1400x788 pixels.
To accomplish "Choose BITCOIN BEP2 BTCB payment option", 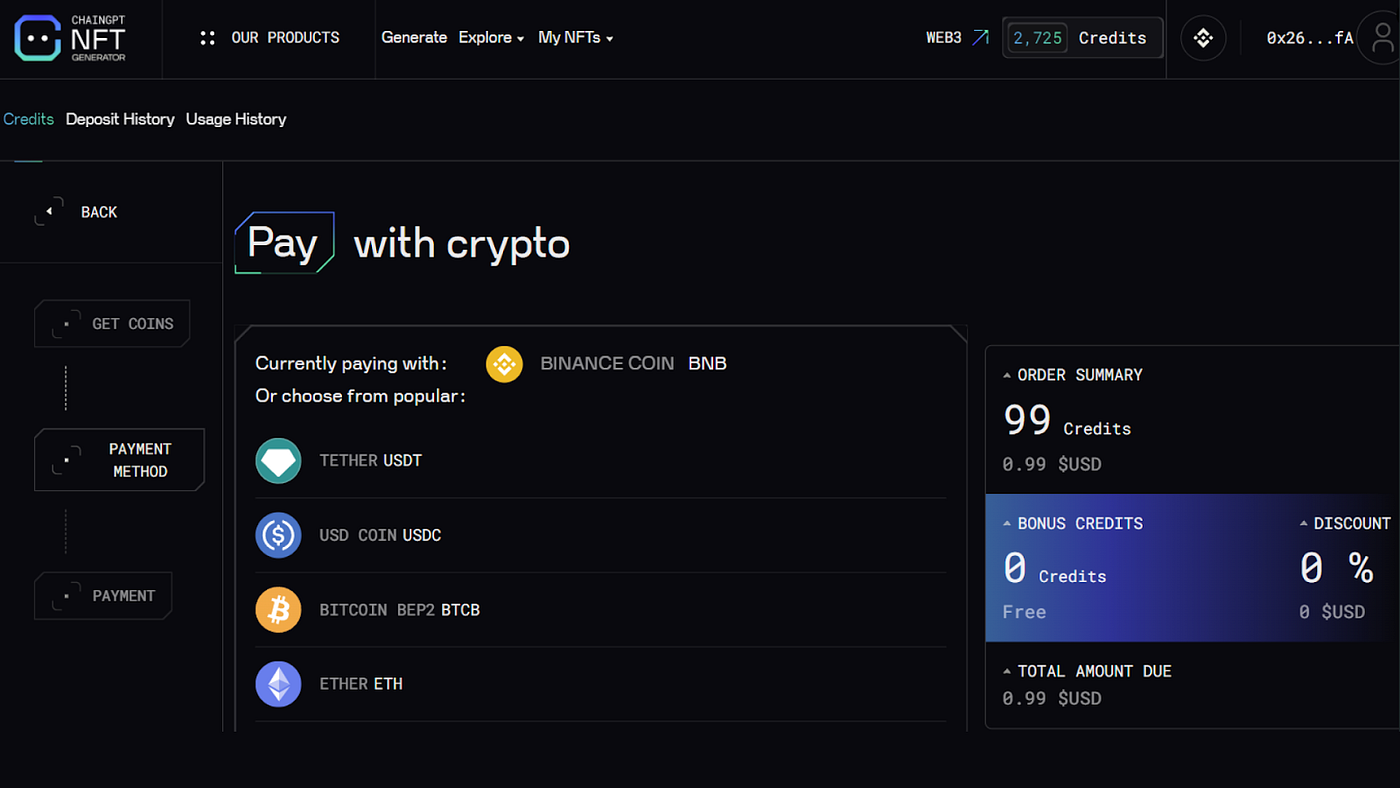I will pos(600,610).
